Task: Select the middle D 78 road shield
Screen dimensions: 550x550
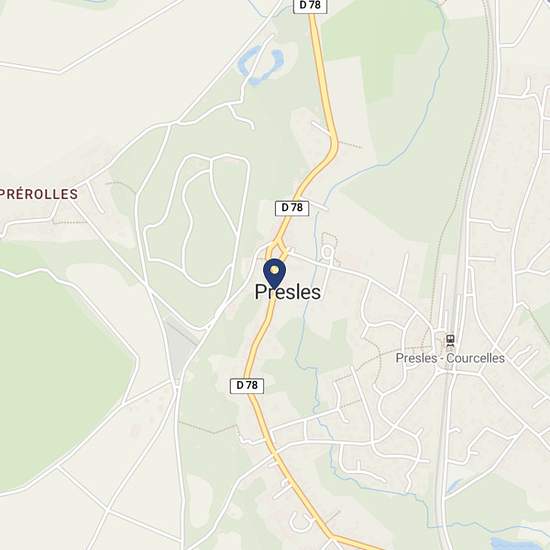Action: pos(292,208)
